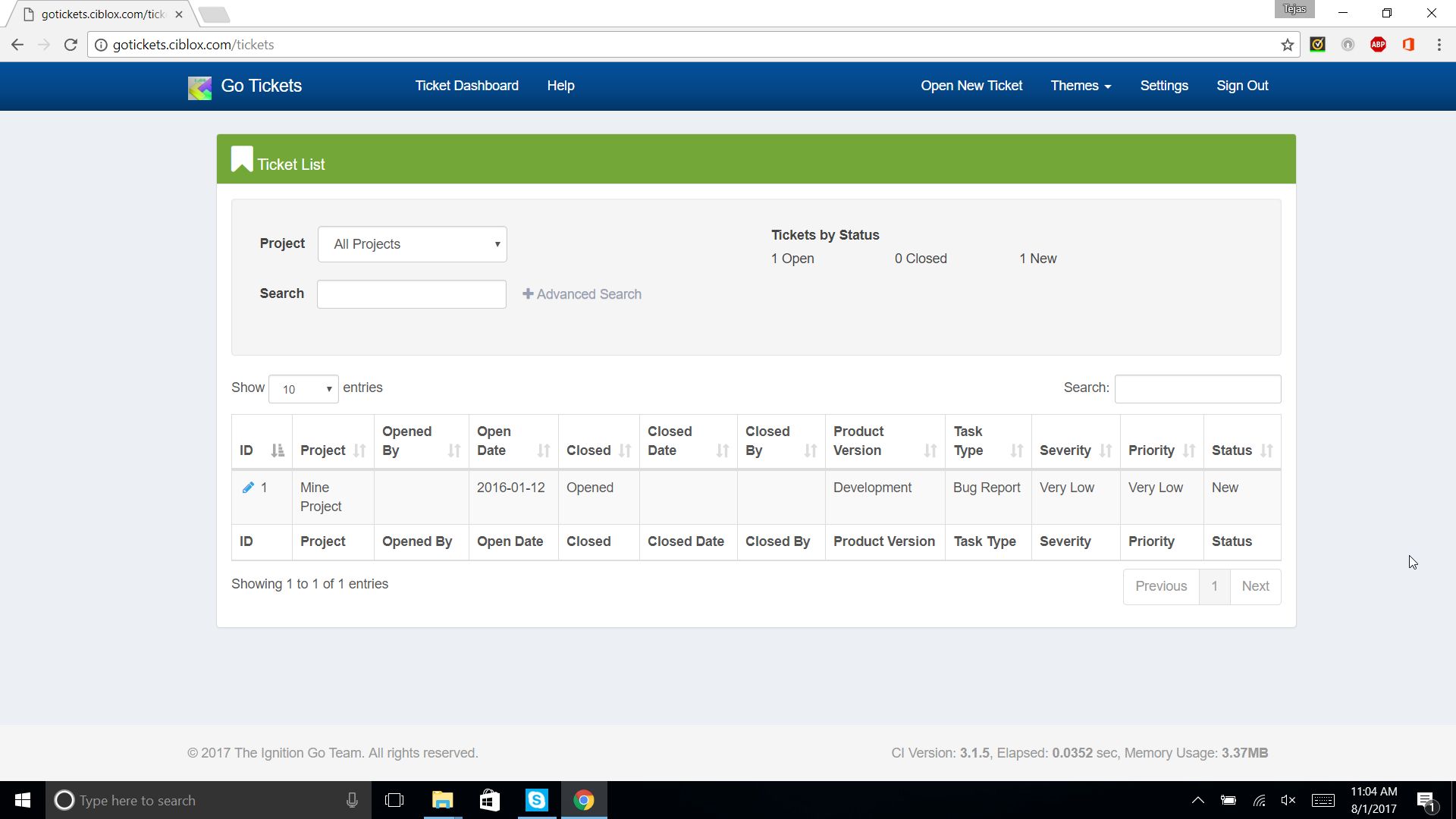
Task: Open the All Projects dropdown
Action: 412,244
